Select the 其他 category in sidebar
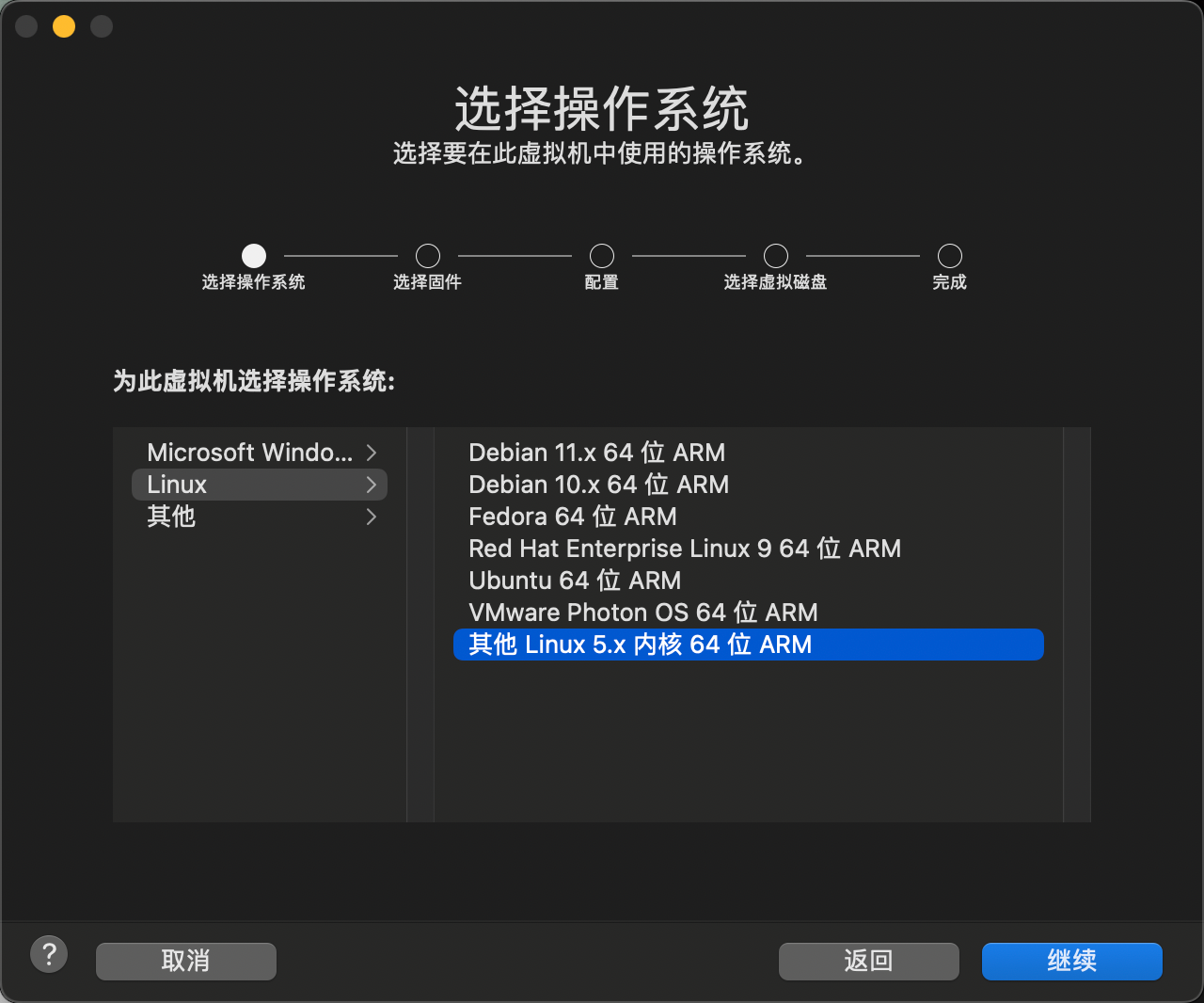Image resolution: width=1204 pixels, height=1003 pixels. [x=170, y=517]
